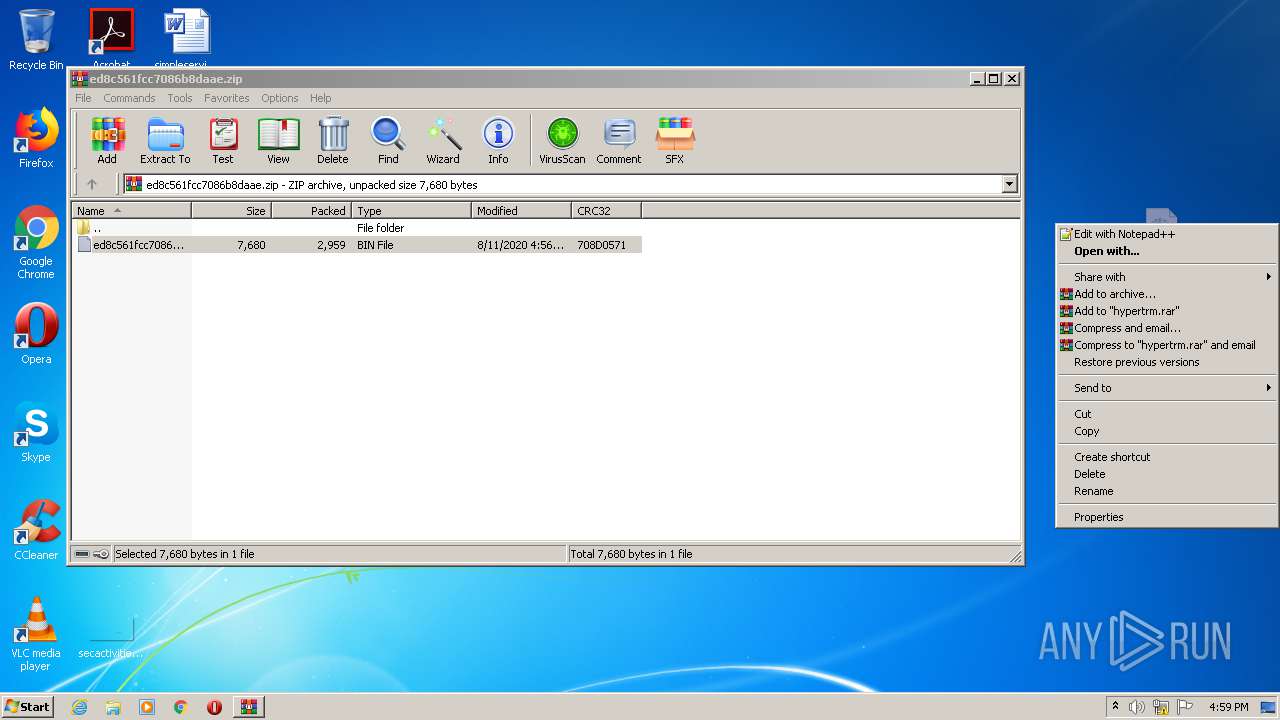Click the CCleaner desktop shortcut
1280x720 pixels.
click(36, 530)
